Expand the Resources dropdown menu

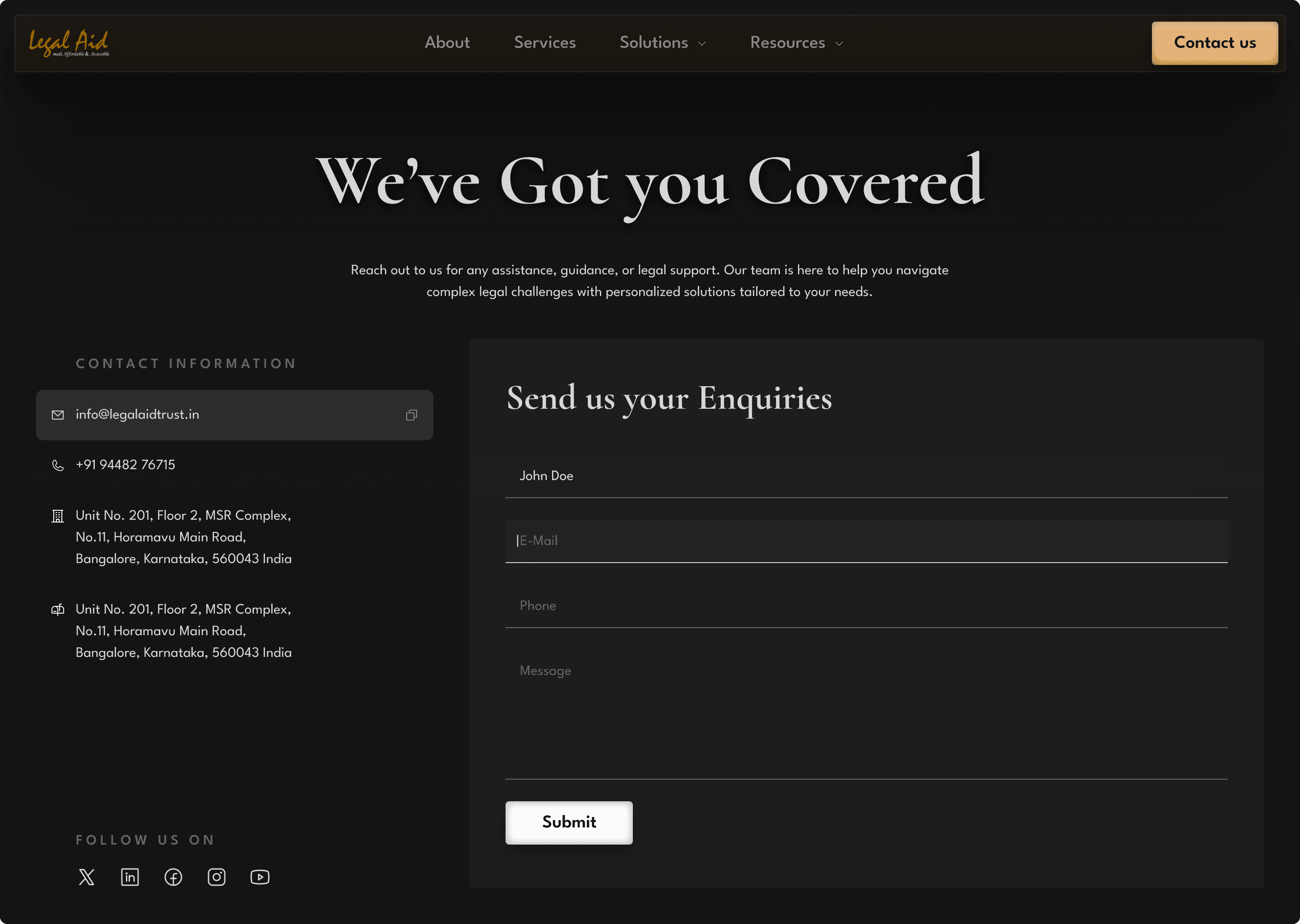[796, 43]
